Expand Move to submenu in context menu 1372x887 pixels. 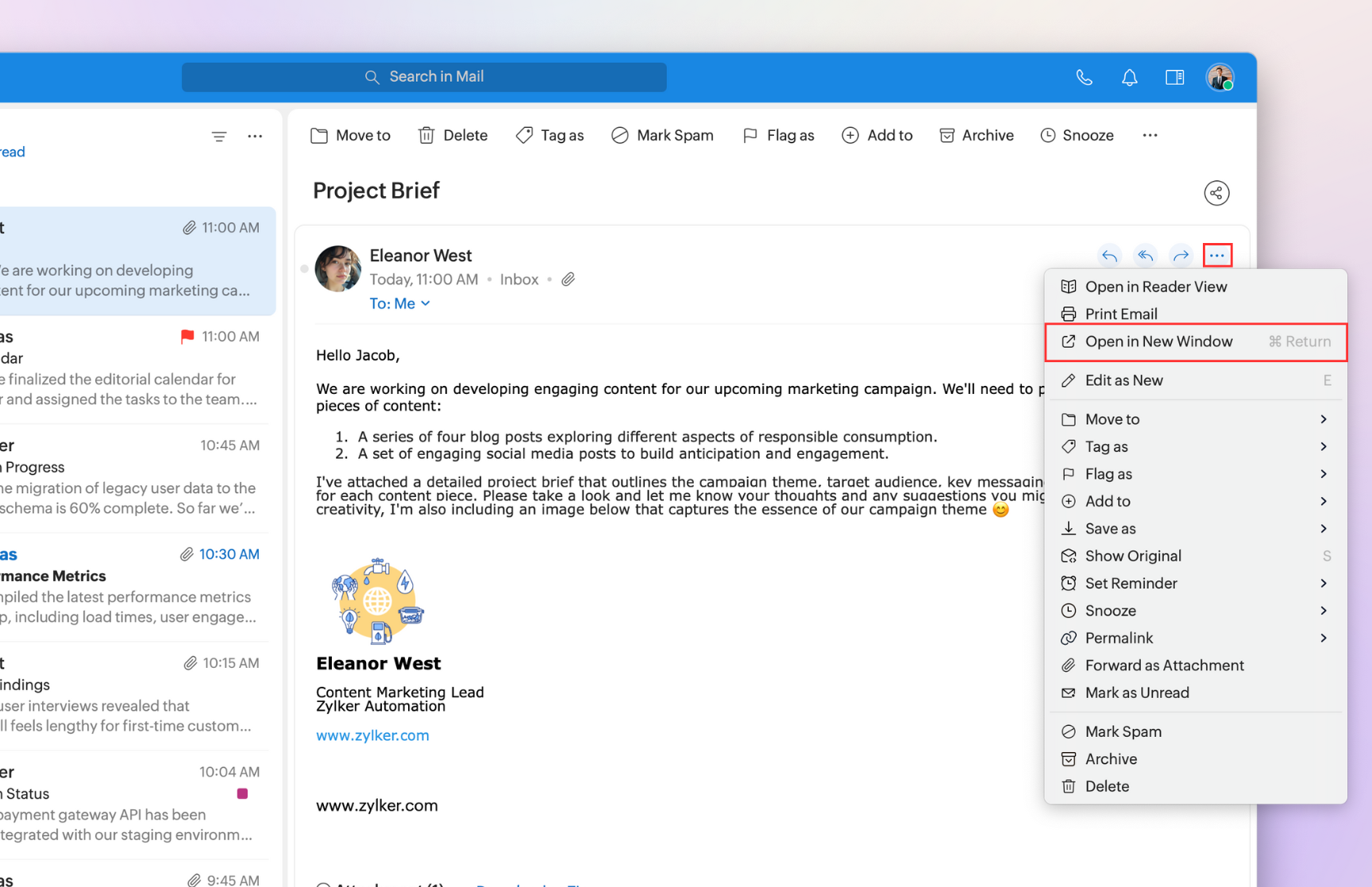1196,419
